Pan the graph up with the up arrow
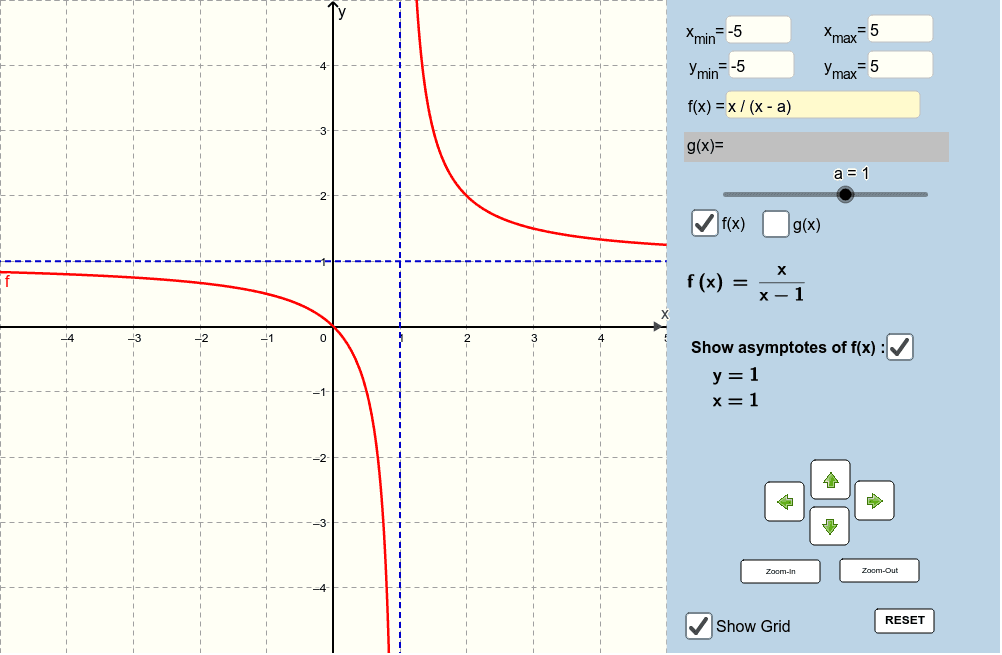 [x=830, y=479]
